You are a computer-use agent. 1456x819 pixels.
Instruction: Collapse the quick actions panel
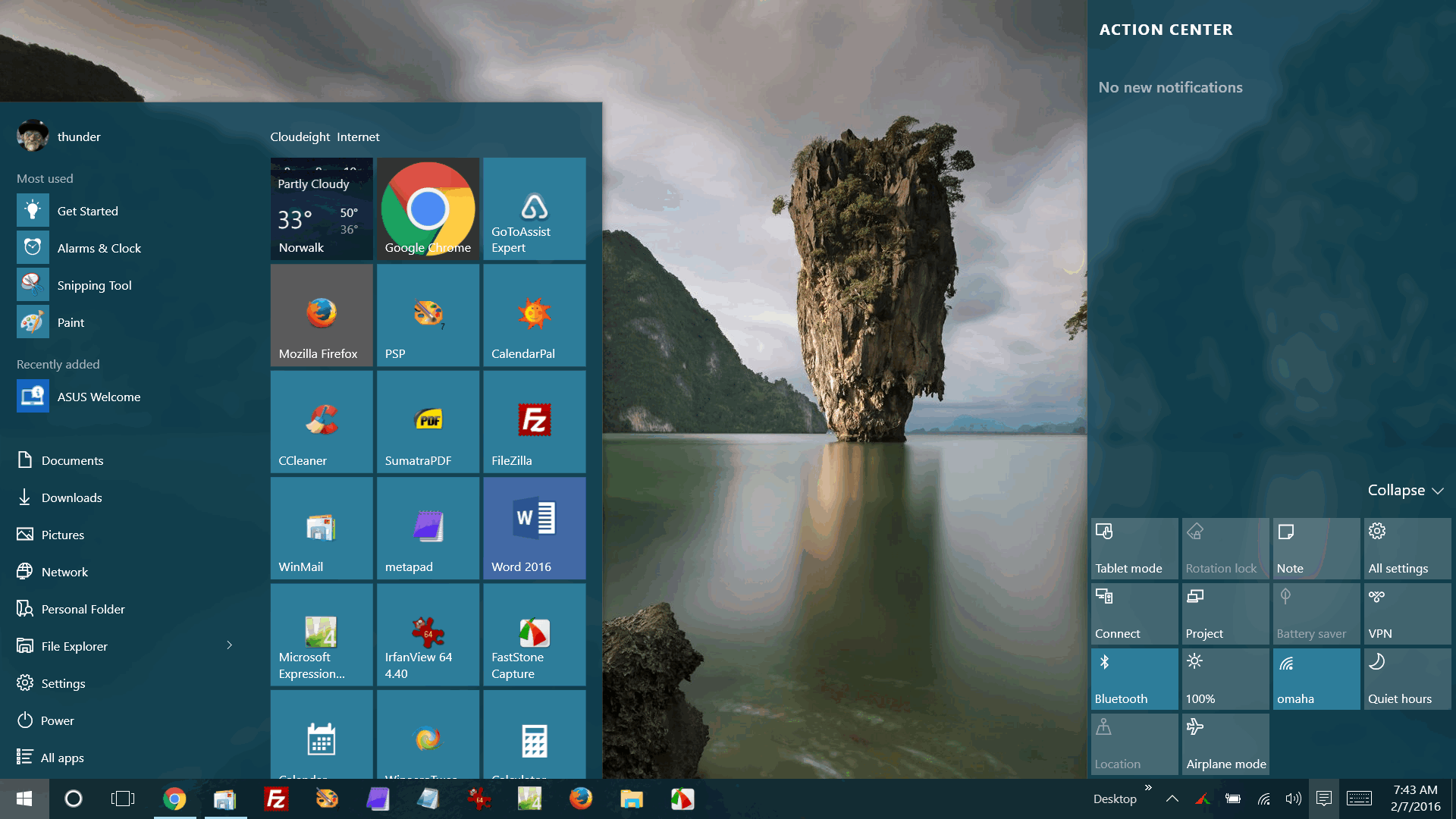[1404, 491]
